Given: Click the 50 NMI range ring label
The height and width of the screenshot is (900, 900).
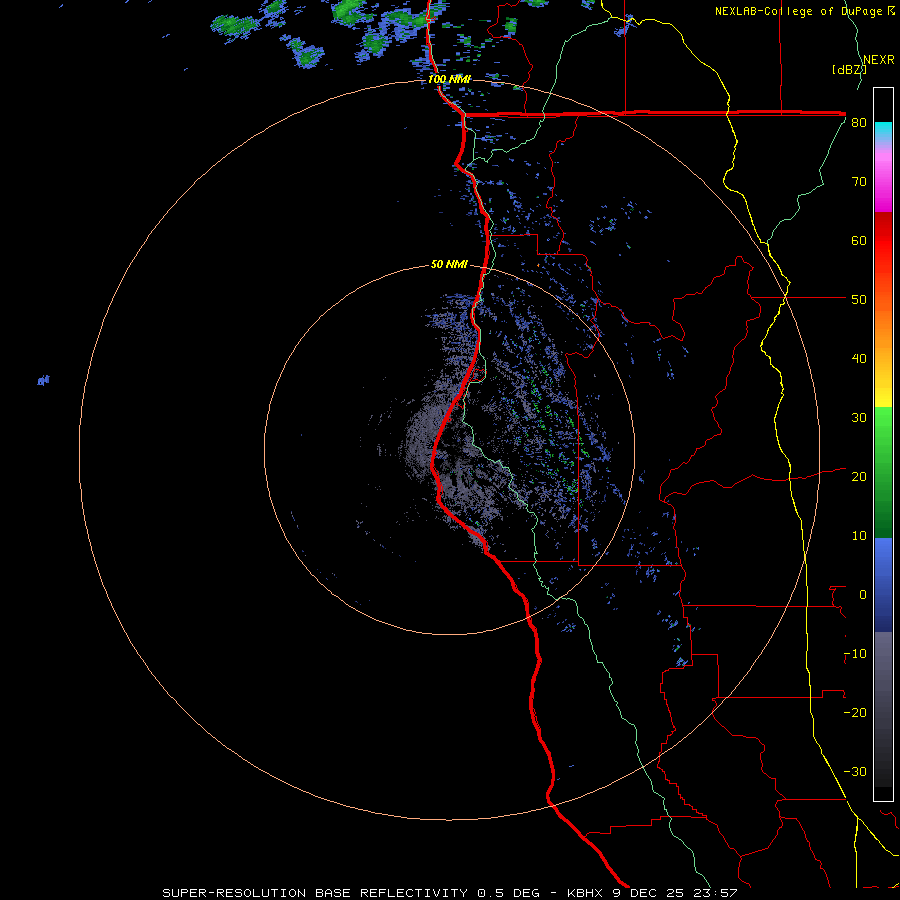Looking at the screenshot, I should click(449, 265).
